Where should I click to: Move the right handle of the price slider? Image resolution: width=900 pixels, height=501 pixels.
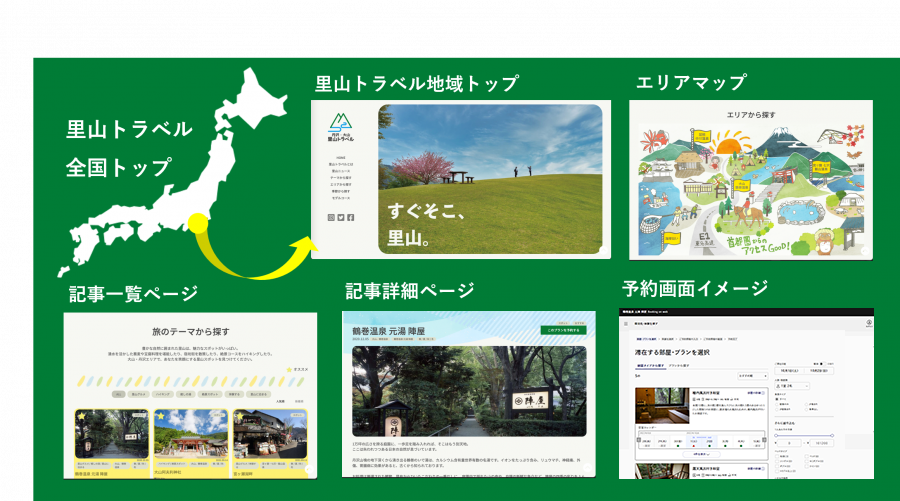pos(832,436)
